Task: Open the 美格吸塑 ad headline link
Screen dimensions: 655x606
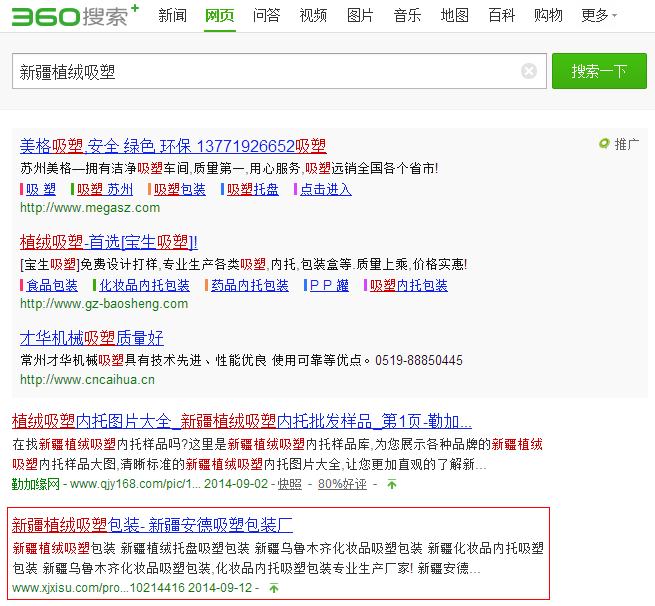Action: tap(173, 146)
